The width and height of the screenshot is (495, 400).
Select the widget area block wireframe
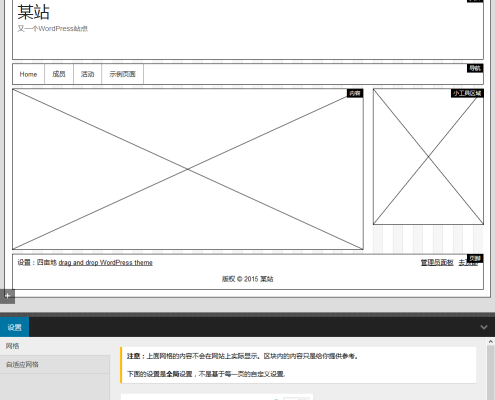coord(428,157)
